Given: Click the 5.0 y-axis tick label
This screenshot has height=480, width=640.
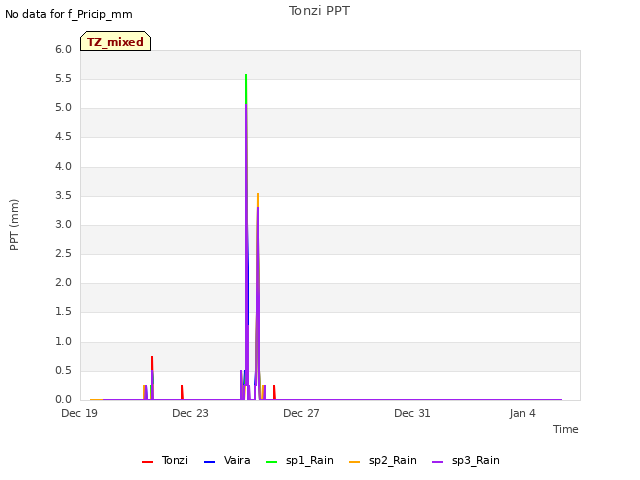Looking at the screenshot, I should tap(63, 108).
